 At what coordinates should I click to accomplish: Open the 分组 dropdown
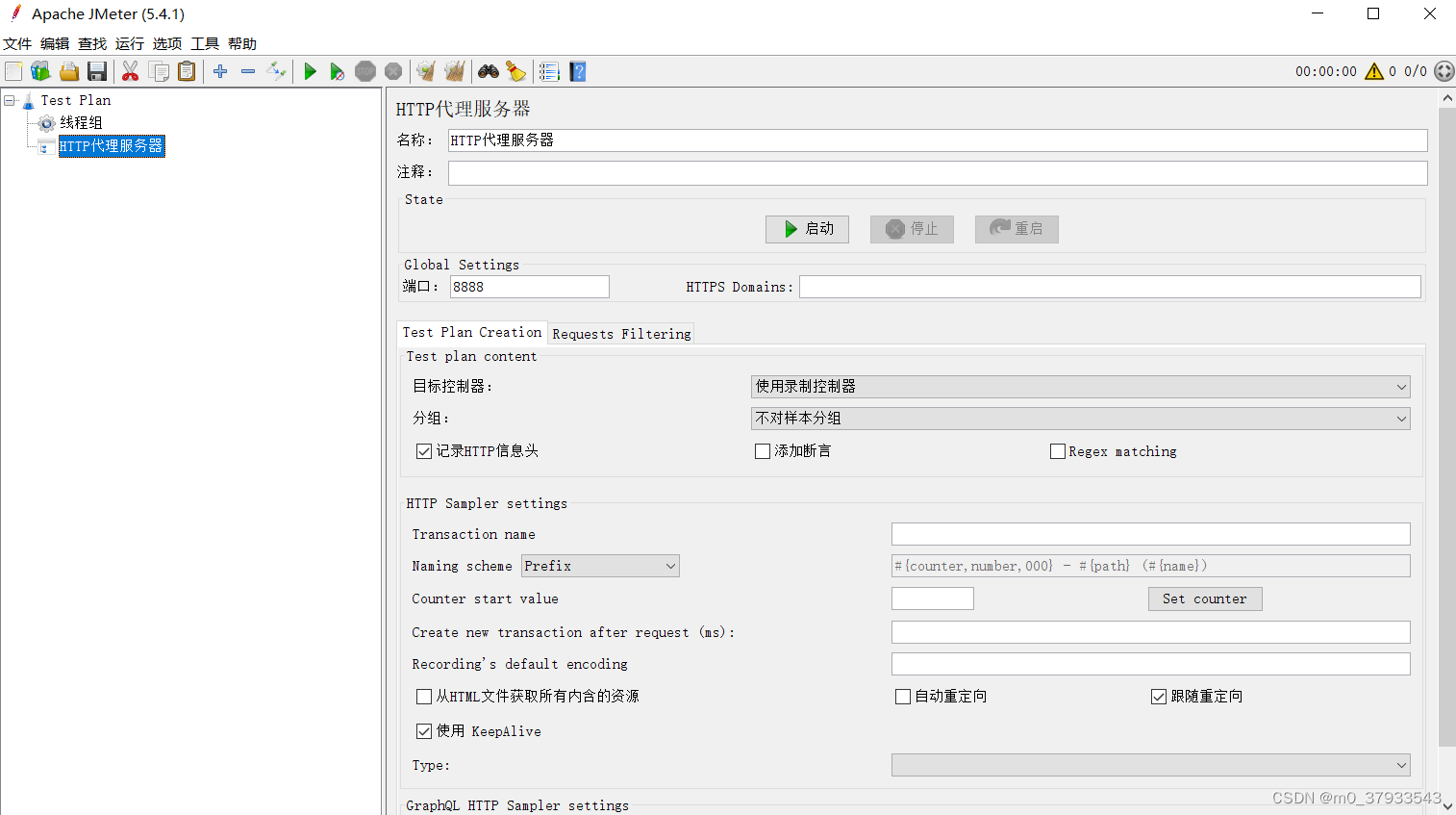1080,419
